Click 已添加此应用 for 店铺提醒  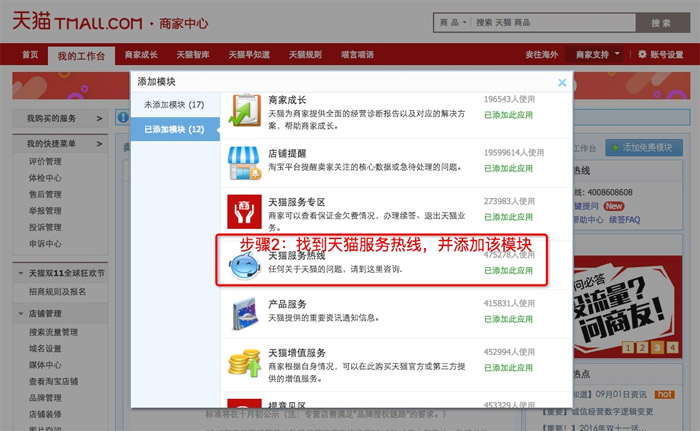(x=508, y=168)
